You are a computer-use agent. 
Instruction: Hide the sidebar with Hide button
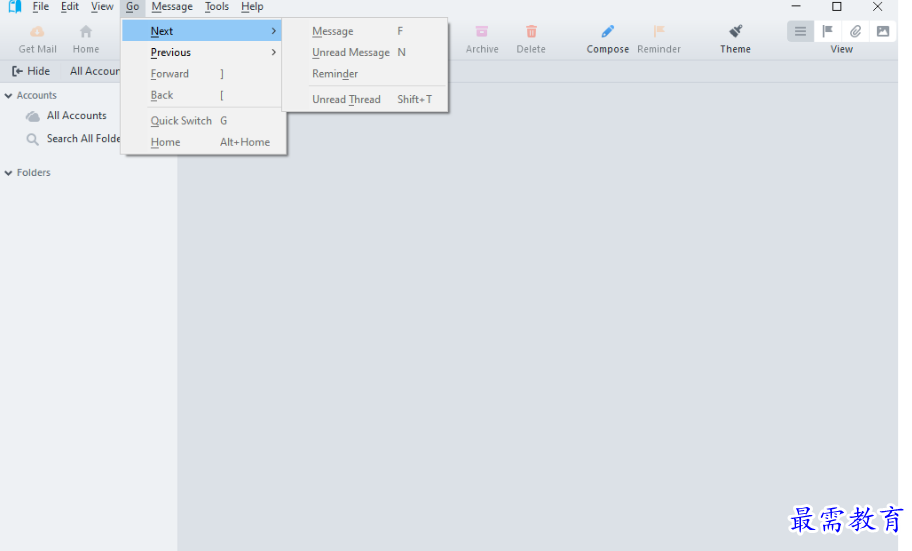(x=31, y=71)
